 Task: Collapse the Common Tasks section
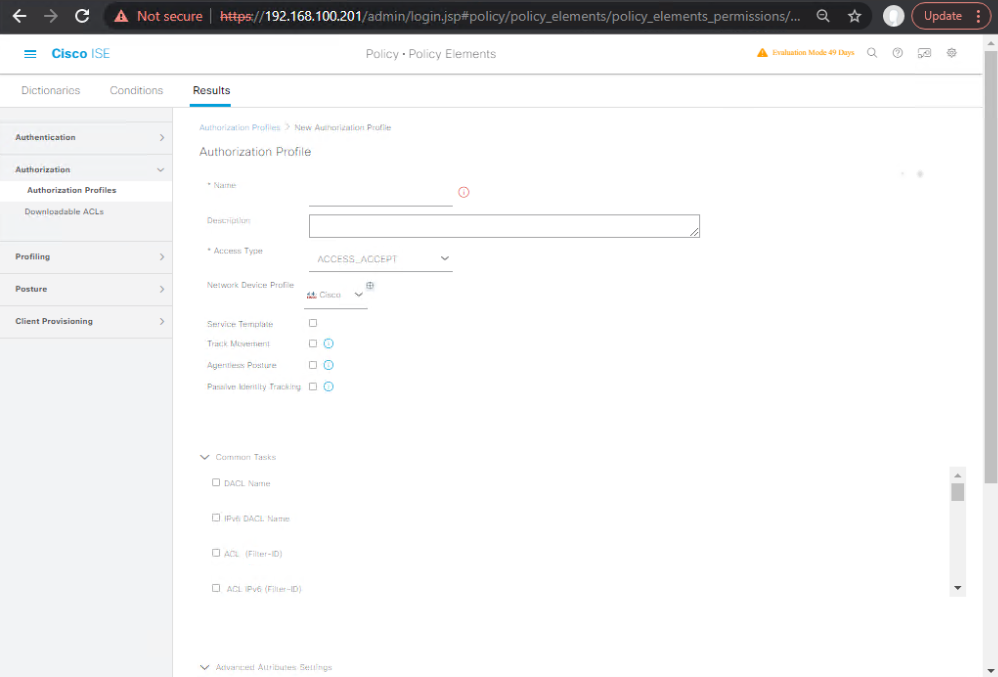[x=205, y=457]
